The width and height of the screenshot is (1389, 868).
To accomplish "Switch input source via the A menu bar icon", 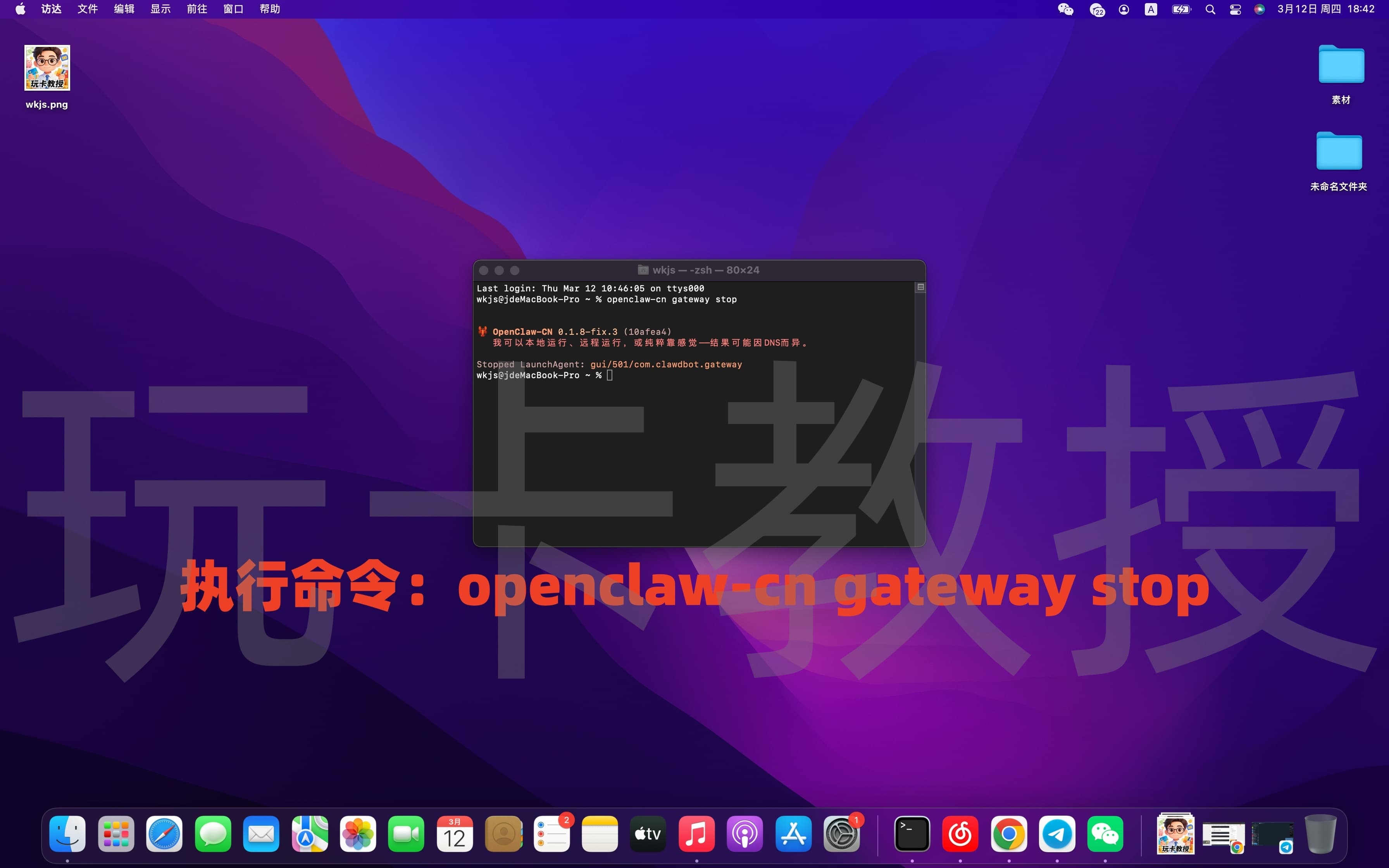I will 1149,9.
